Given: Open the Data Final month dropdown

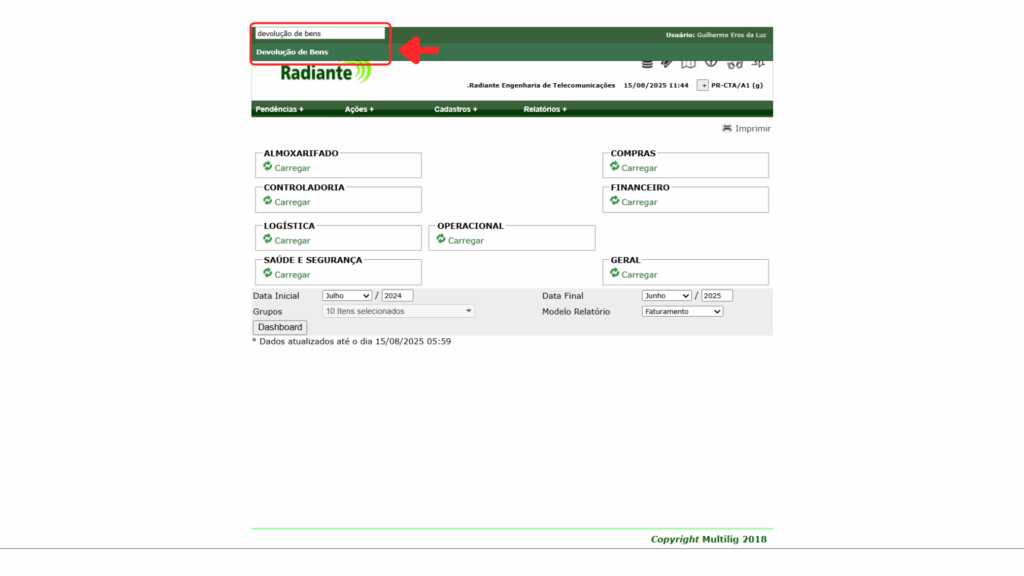Looking at the screenshot, I should (666, 296).
